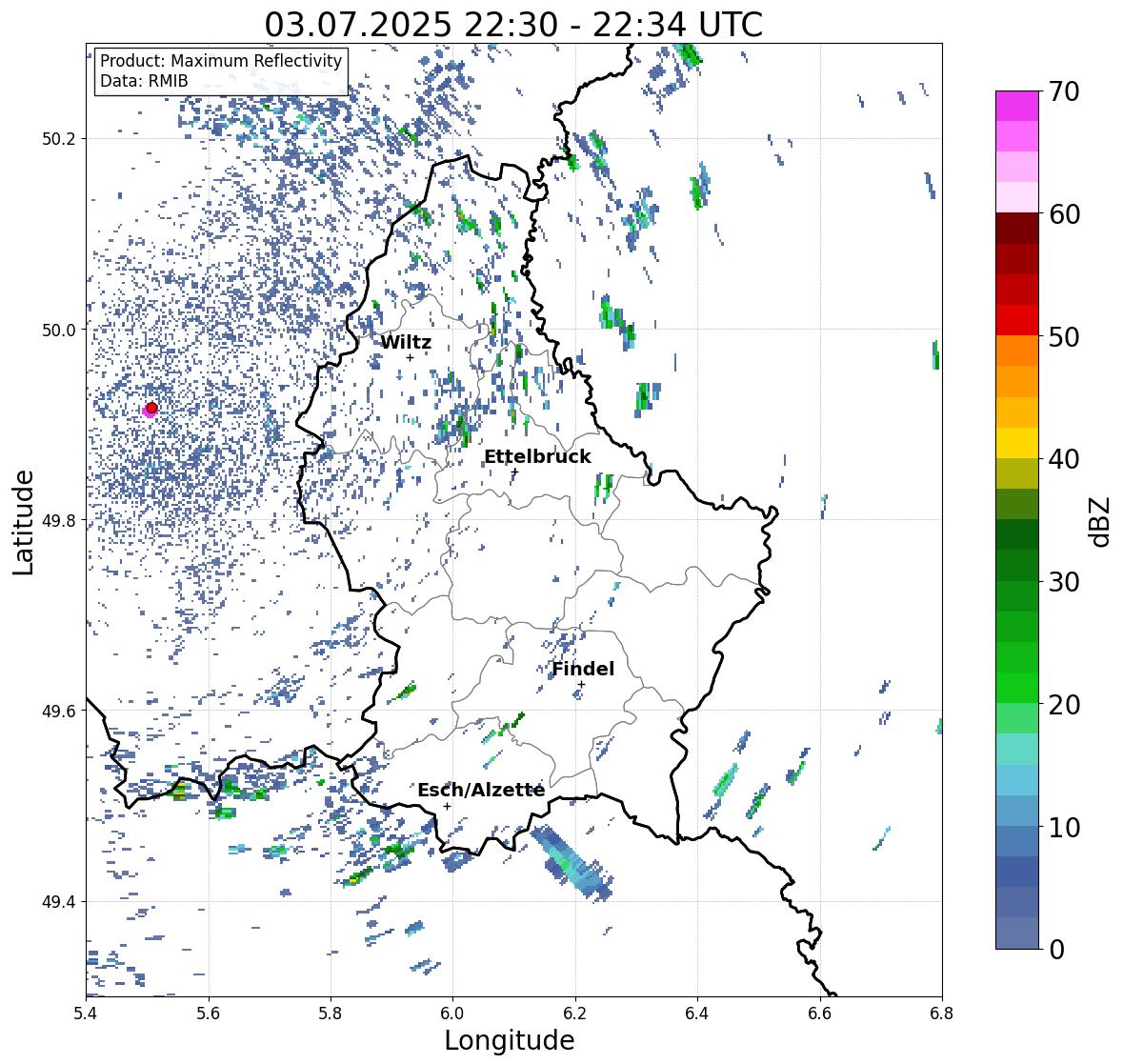This screenshot has width=1123, height=1064.
Task: Click the Findel station label
Action: 583,669
